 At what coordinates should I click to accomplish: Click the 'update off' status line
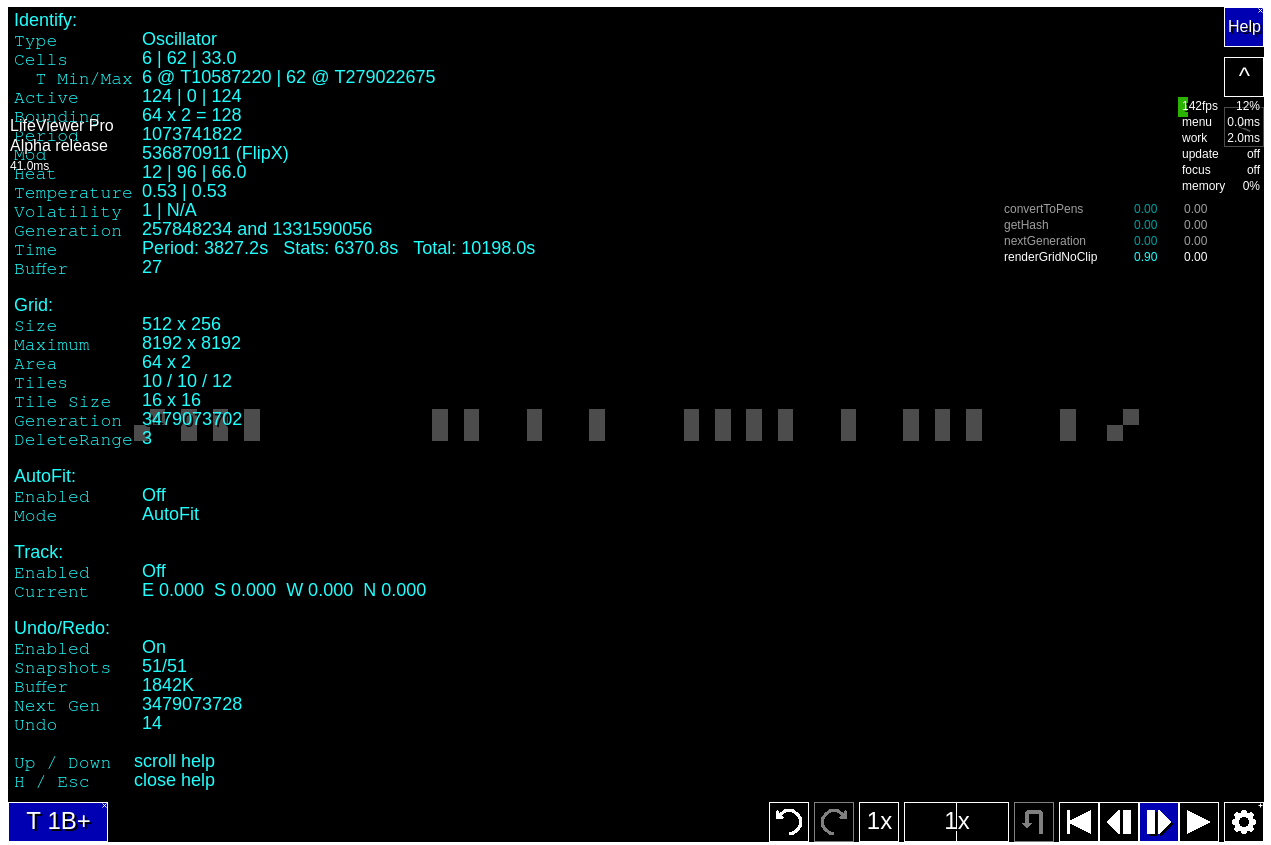(x=1221, y=154)
